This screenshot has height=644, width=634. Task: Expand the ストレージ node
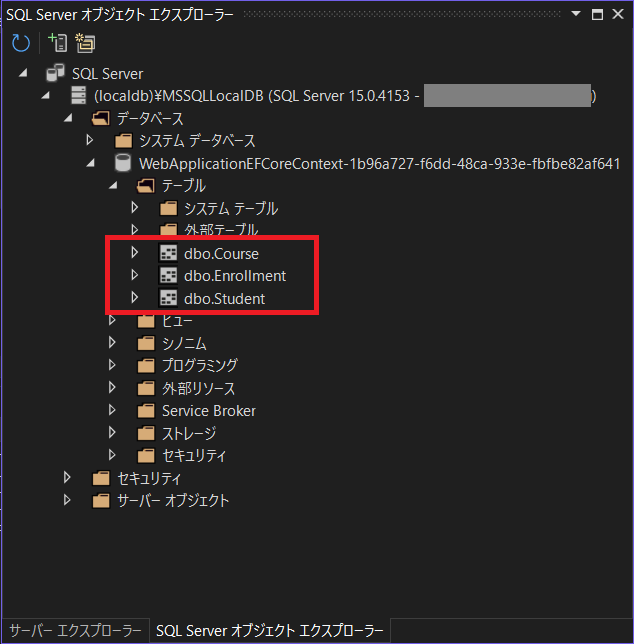click(112, 432)
